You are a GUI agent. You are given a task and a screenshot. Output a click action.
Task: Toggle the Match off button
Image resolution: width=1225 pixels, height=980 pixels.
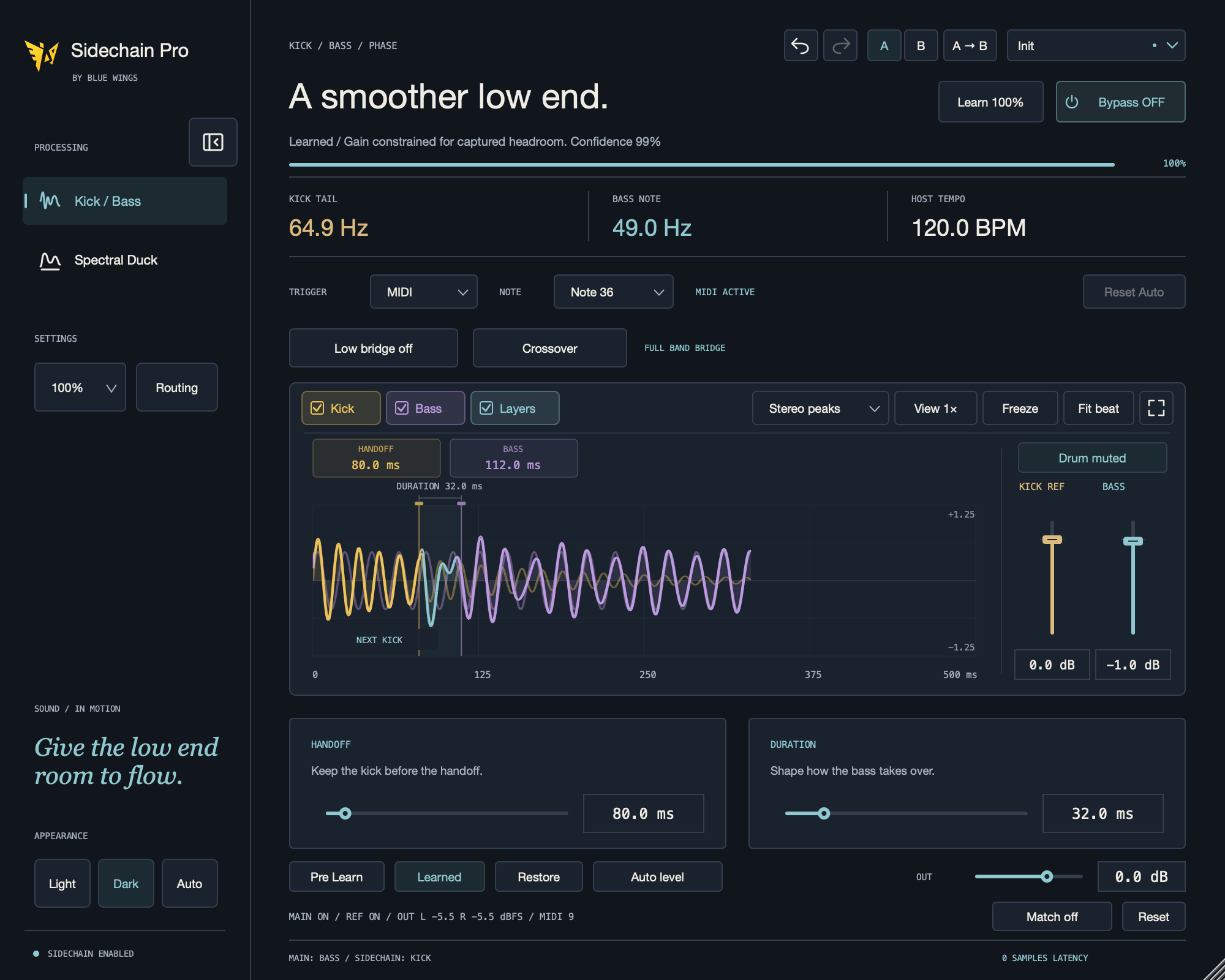[x=1052, y=916]
